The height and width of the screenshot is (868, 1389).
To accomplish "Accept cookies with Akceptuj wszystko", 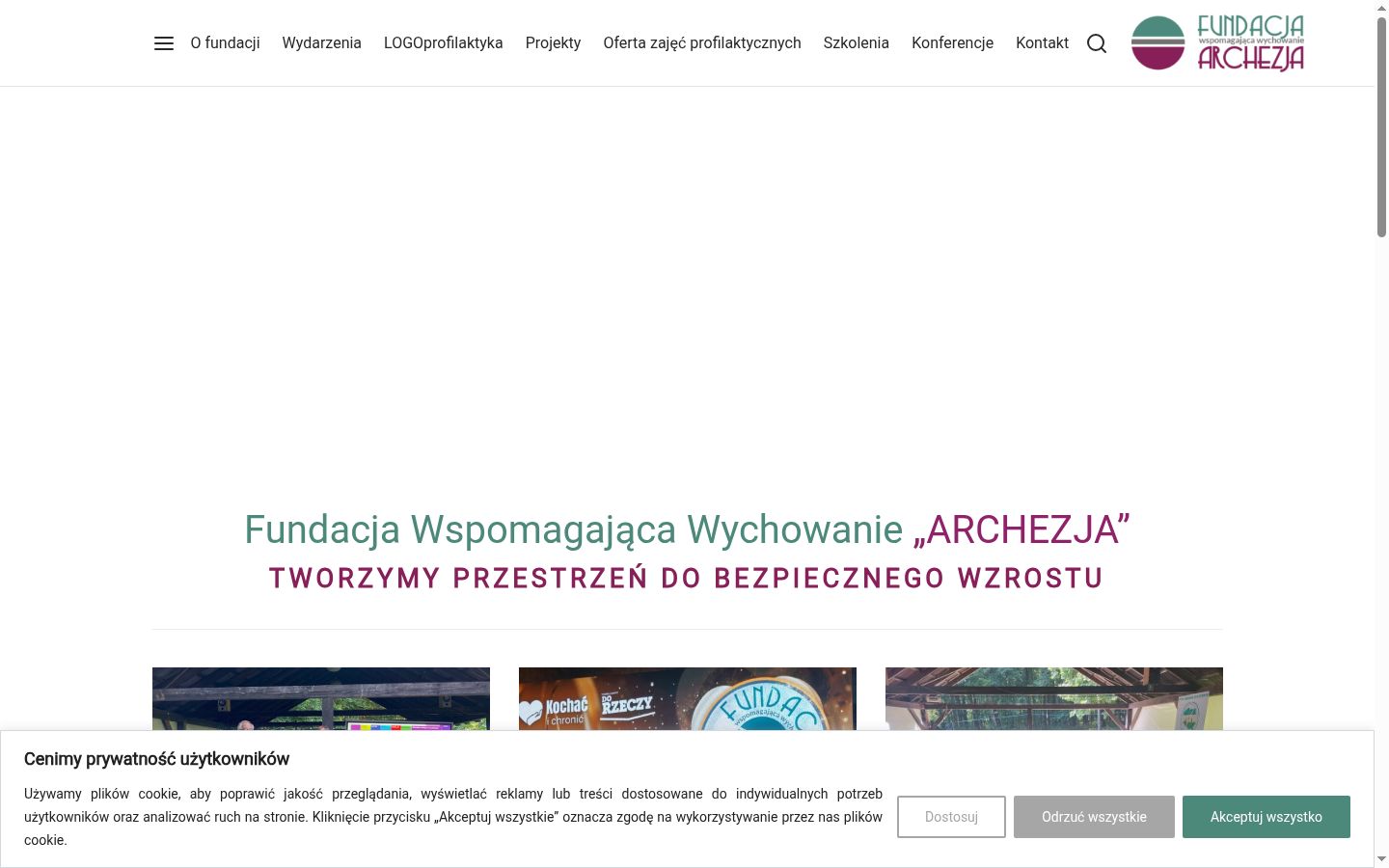I will [x=1266, y=817].
